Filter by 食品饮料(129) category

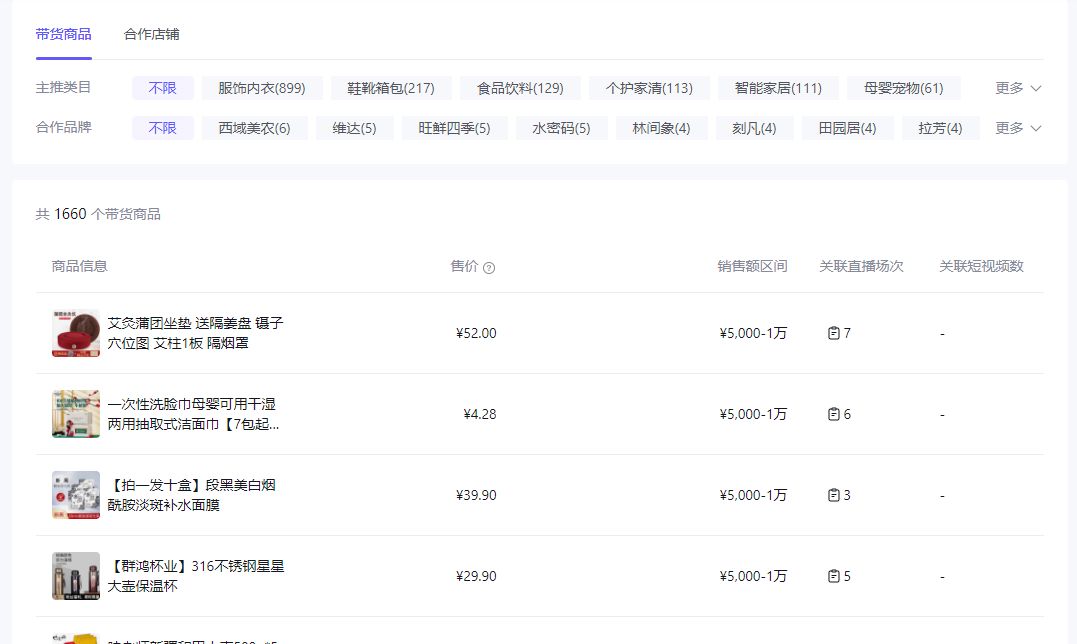[x=520, y=88]
